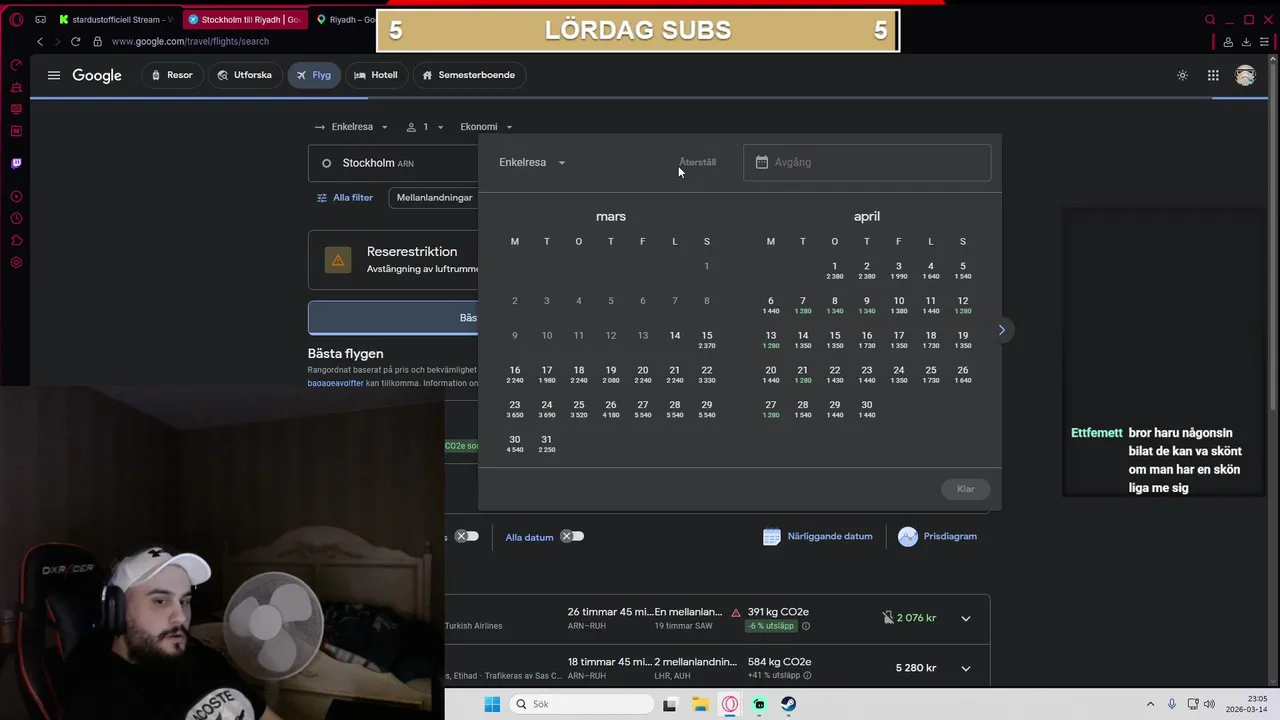Open the Ekonomi cabin class dropdown

[x=486, y=127]
